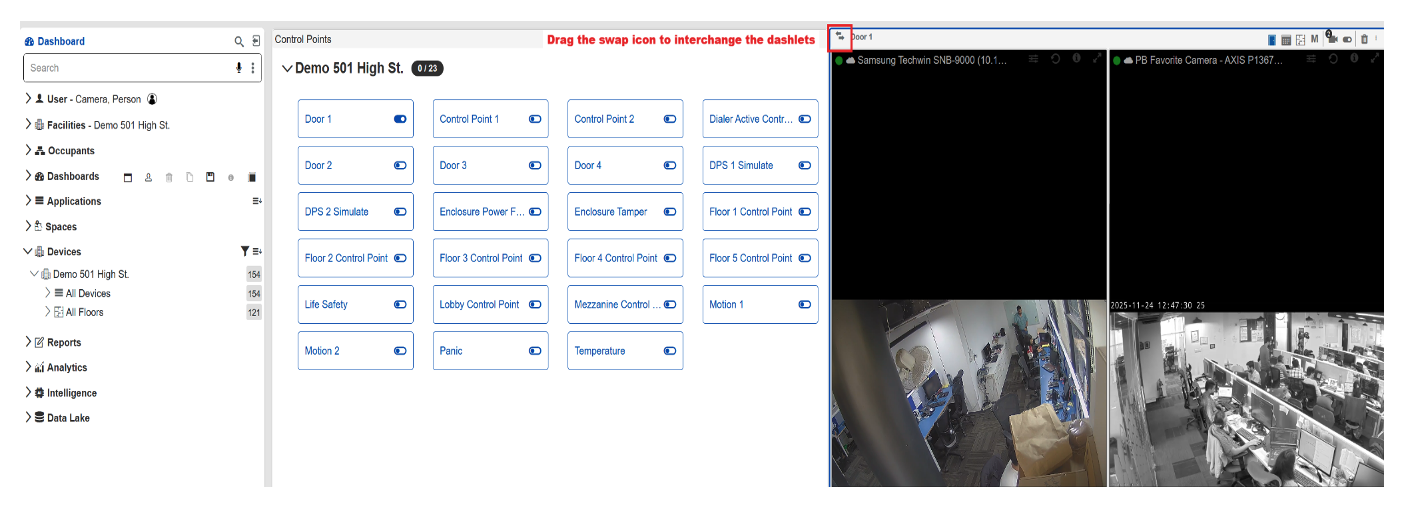Delete the Door 1 dashlet with trash icon

pyautogui.click(x=1364, y=39)
